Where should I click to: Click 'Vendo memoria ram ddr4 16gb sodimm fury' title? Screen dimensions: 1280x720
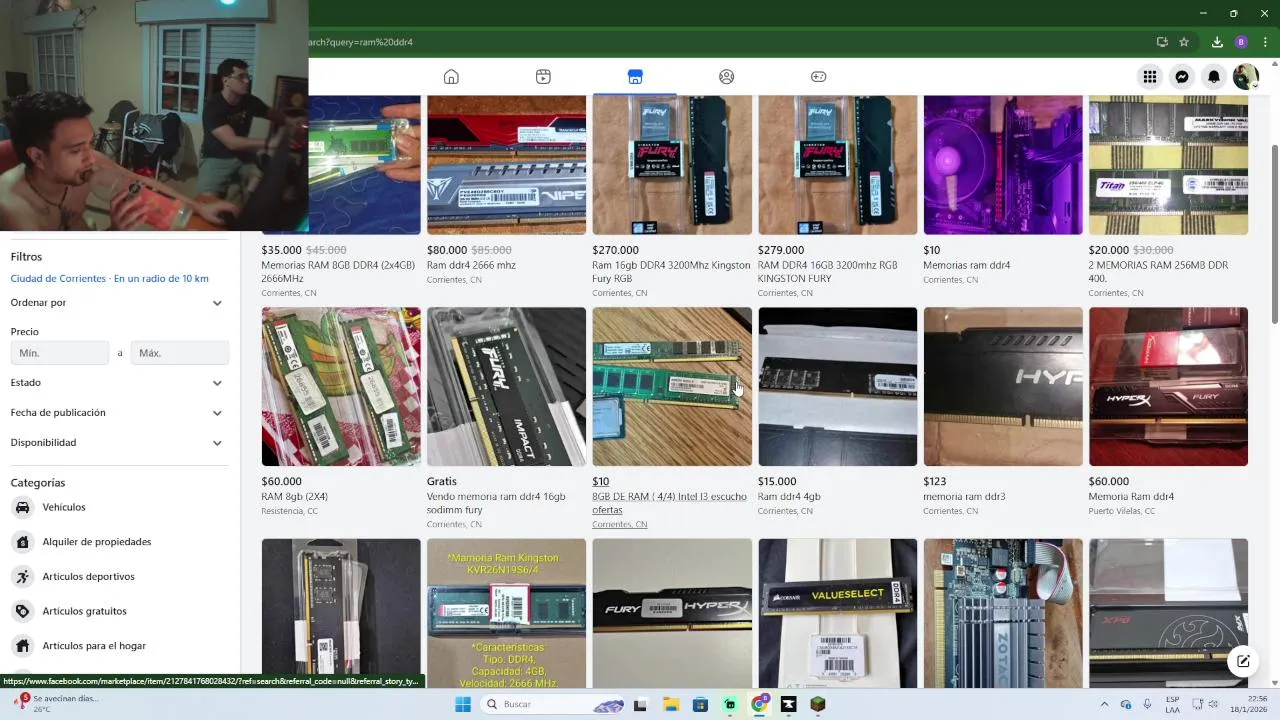click(496, 503)
